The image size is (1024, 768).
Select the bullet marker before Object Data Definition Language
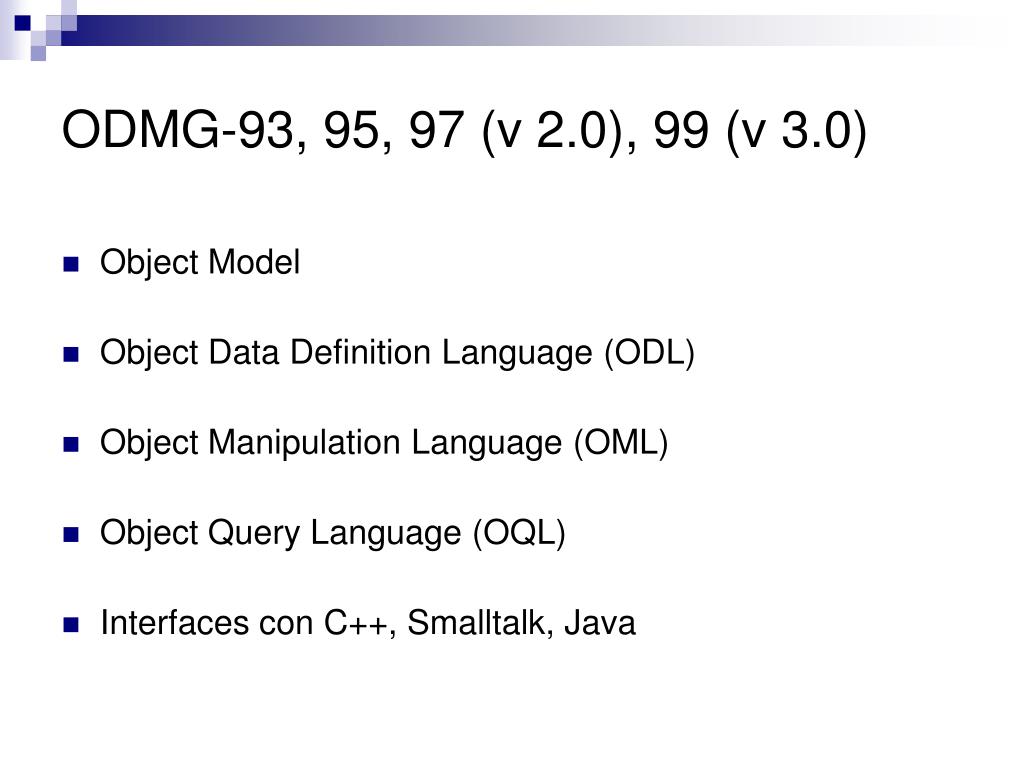[x=71, y=354]
